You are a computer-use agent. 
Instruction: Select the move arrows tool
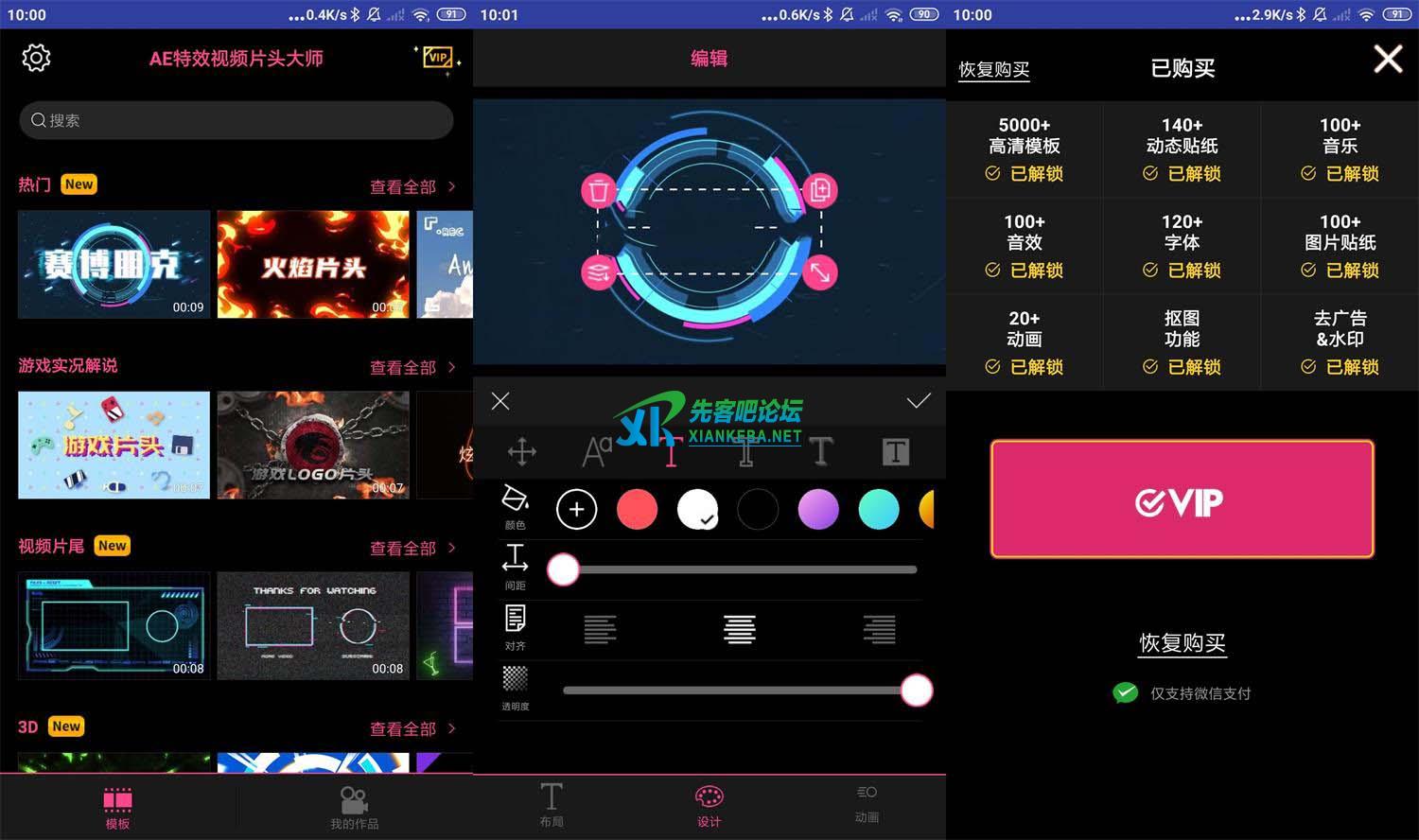tap(522, 451)
